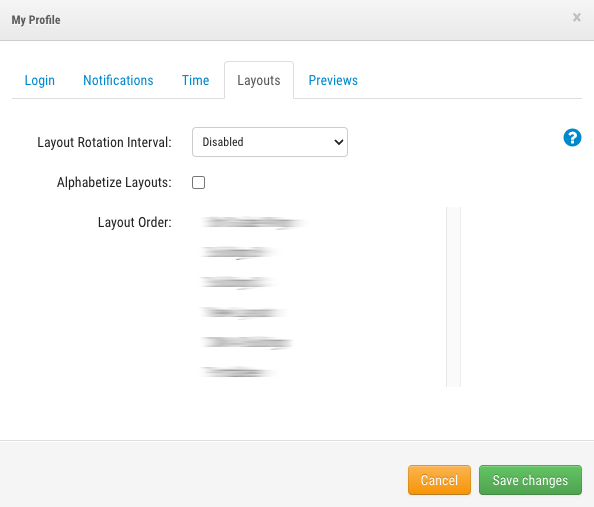Click the orange Cancel button
Viewport: 594px width, 507px height.
click(439, 480)
